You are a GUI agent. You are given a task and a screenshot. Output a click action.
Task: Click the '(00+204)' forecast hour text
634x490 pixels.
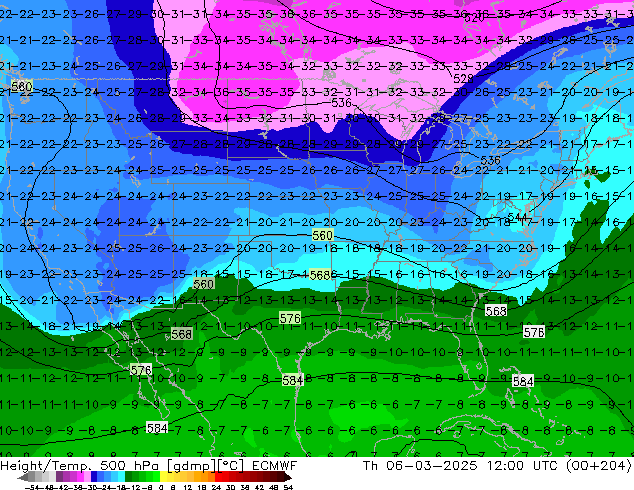point(598,465)
